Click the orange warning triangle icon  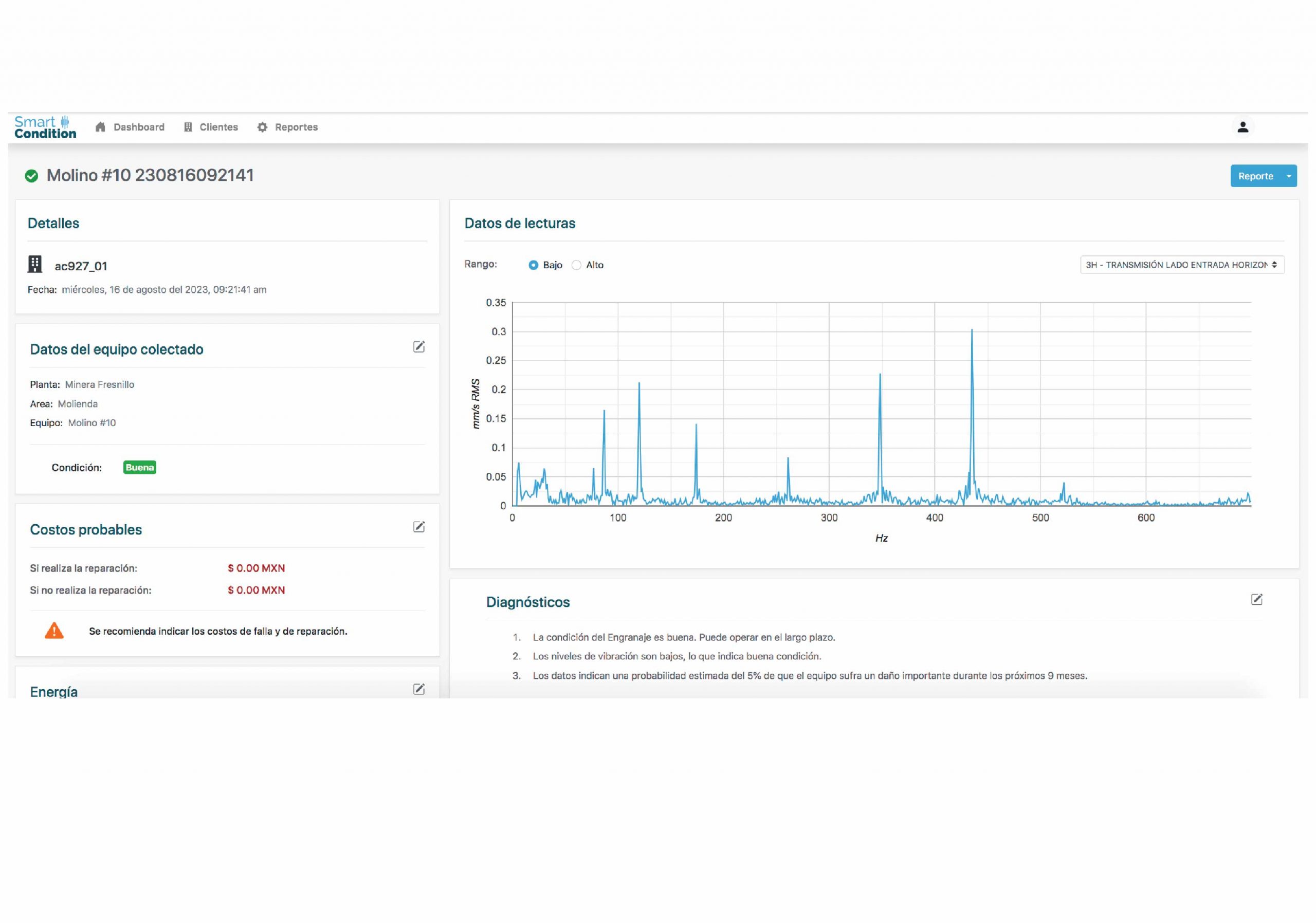pos(54,631)
